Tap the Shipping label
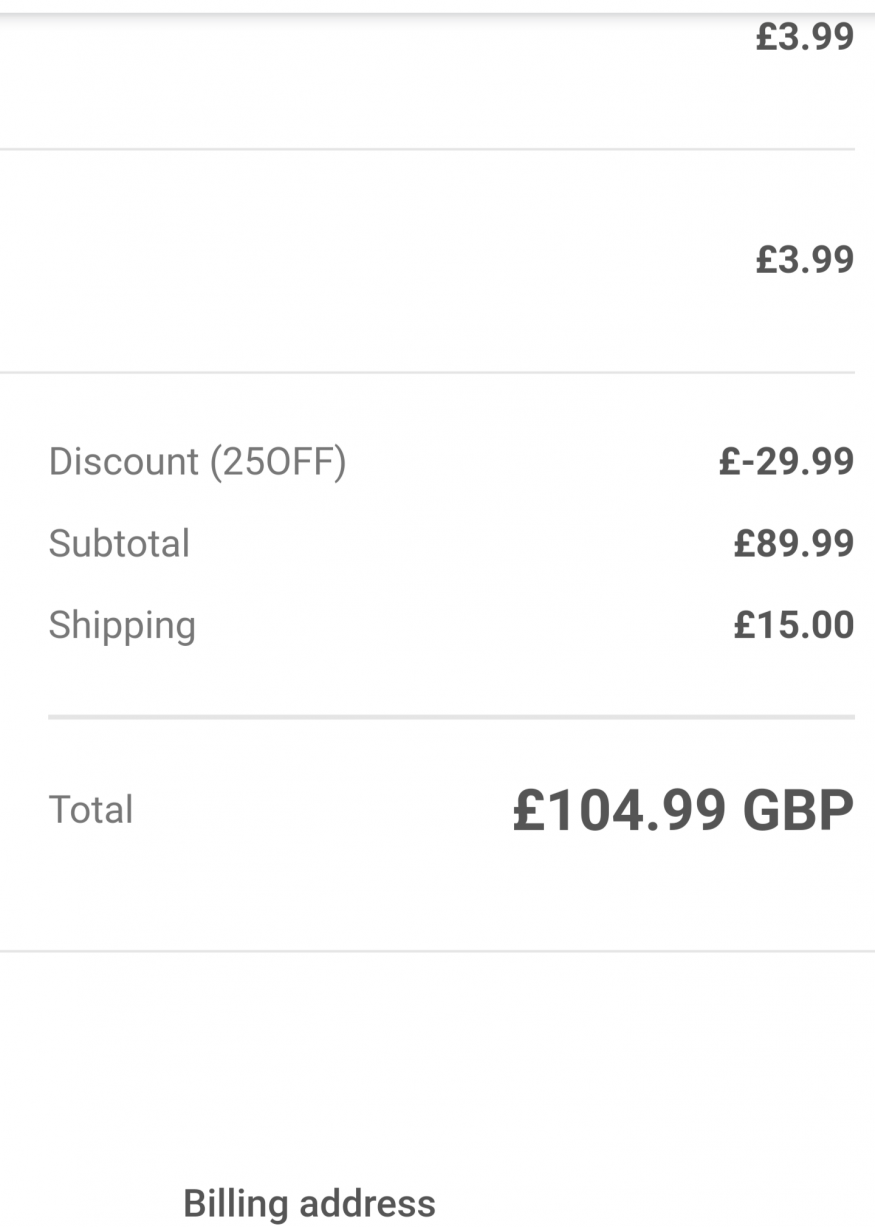Viewport: 875px width, 1227px height. (x=122, y=626)
